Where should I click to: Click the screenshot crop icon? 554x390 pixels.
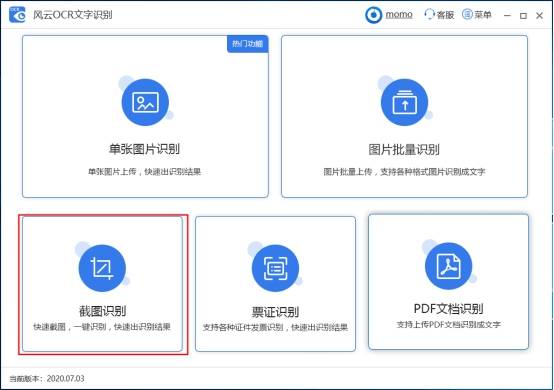click(x=102, y=268)
